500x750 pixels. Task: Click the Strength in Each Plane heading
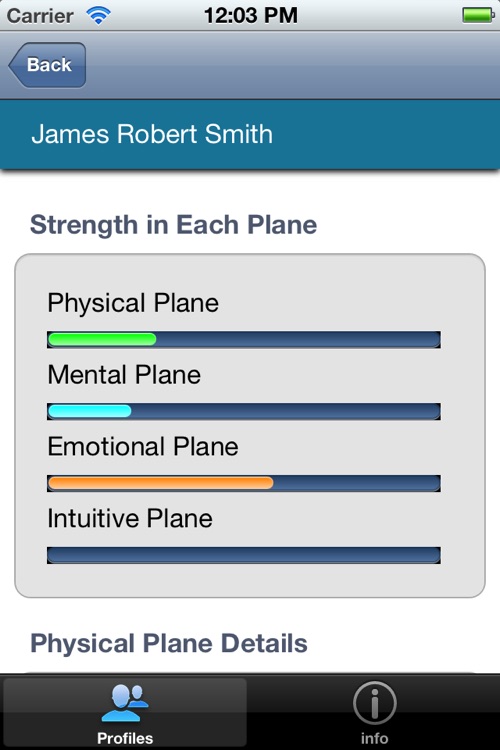point(173,225)
